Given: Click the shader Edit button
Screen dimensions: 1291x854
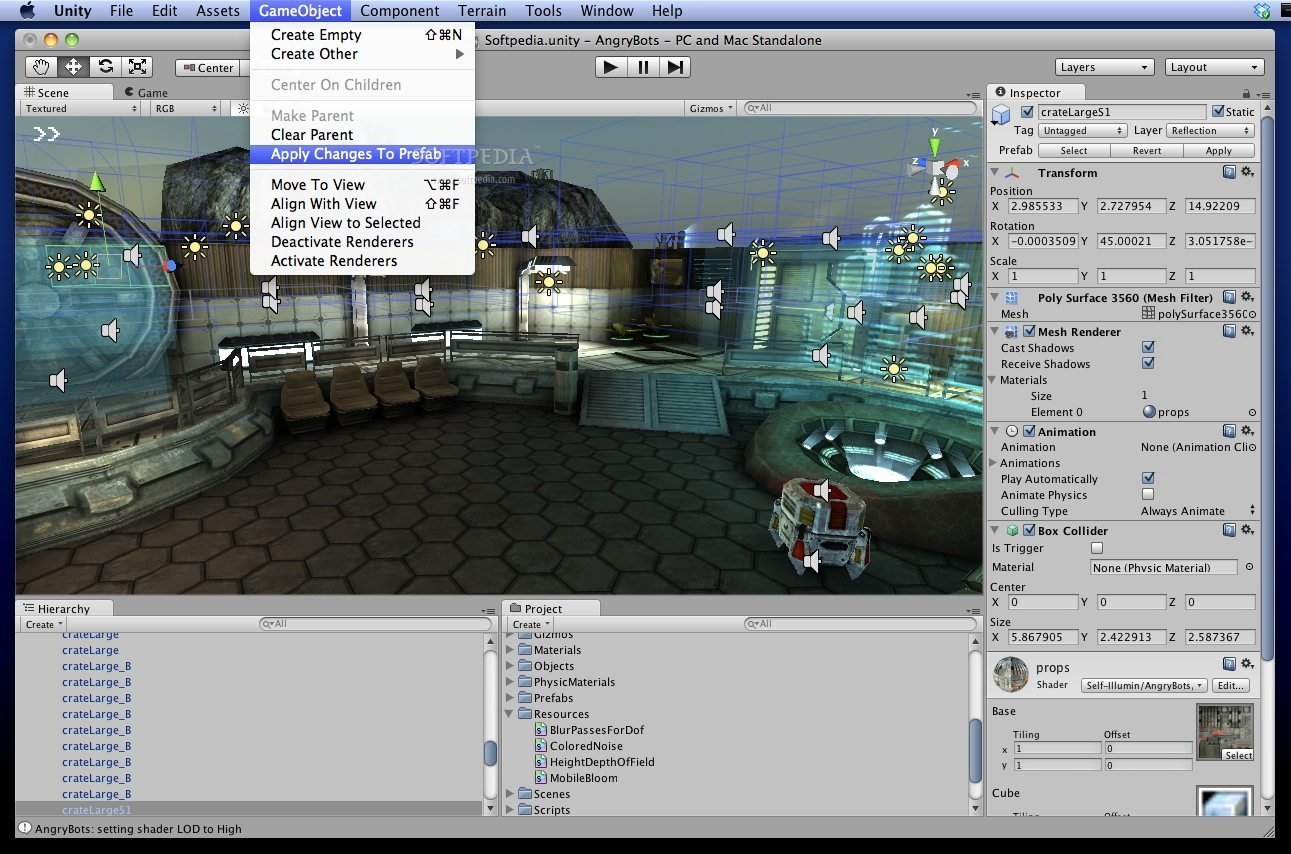Looking at the screenshot, I should pos(1231,686).
